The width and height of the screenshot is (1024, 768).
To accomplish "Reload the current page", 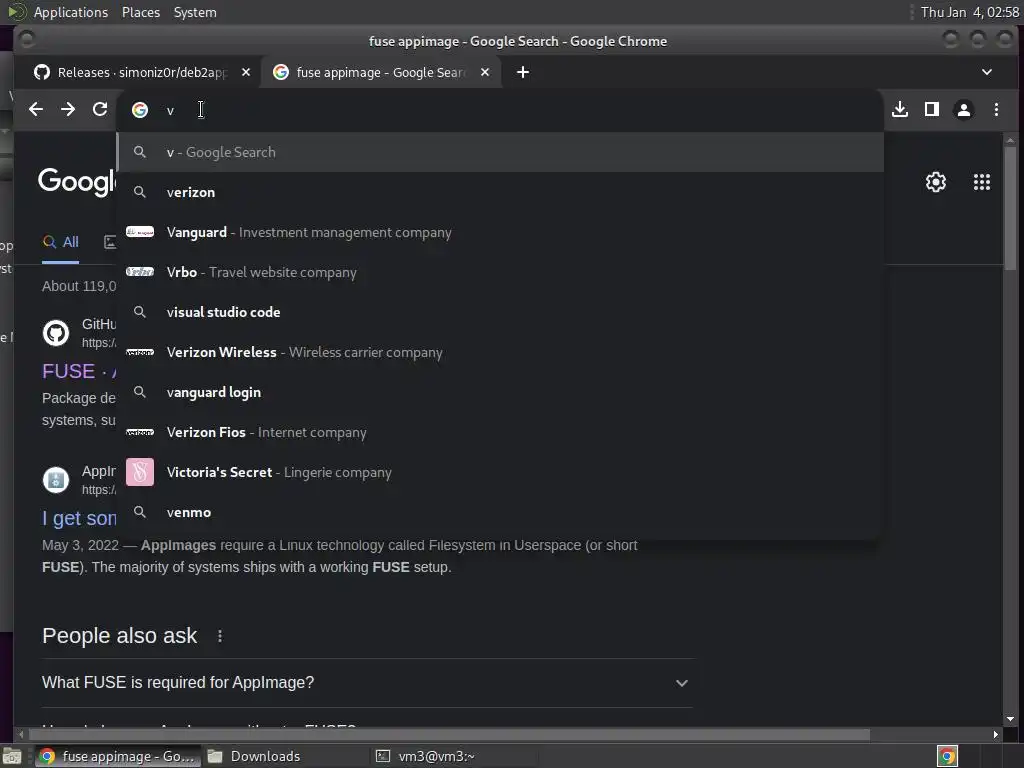I will [x=100, y=110].
